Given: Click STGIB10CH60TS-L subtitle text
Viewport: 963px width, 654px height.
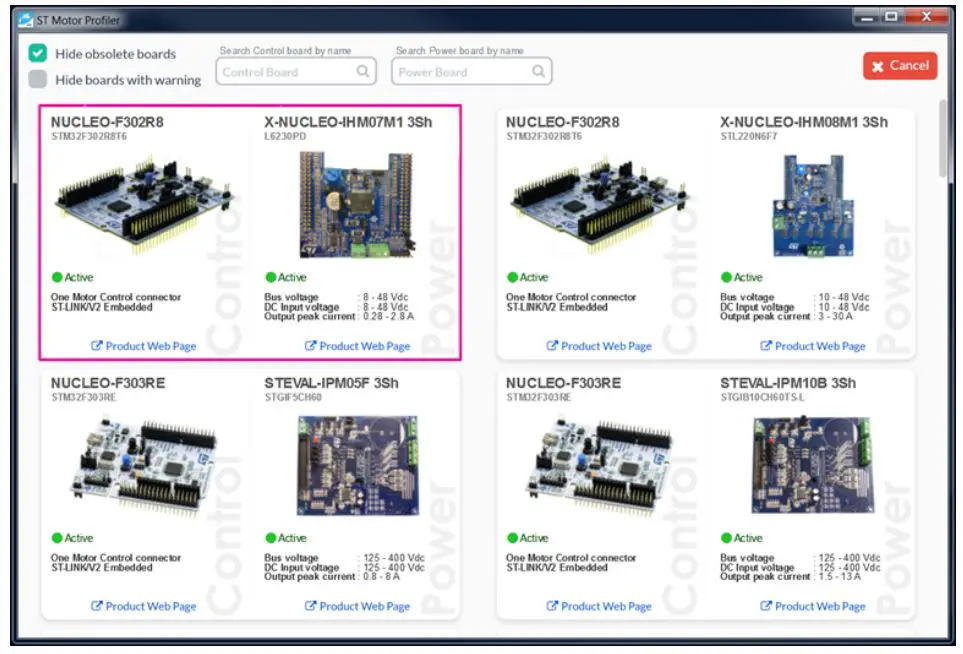Looking at the screenshot, I should coord(762,397).
